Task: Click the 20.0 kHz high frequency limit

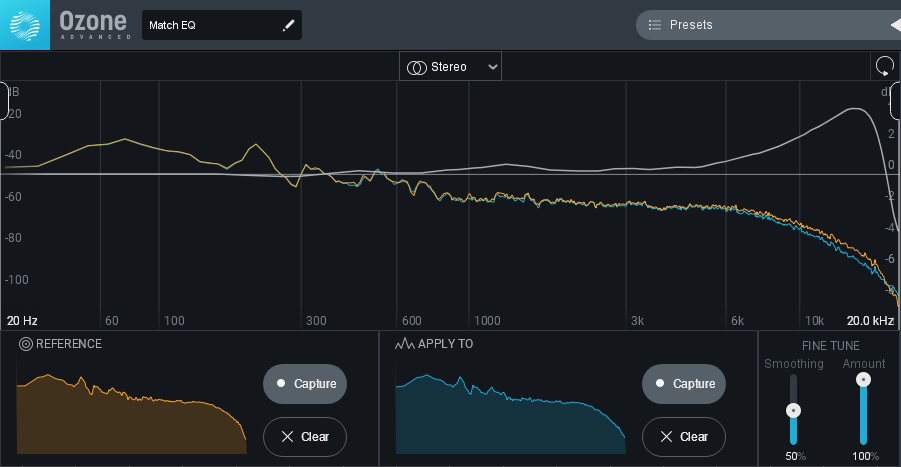Action: pos(870,321)
